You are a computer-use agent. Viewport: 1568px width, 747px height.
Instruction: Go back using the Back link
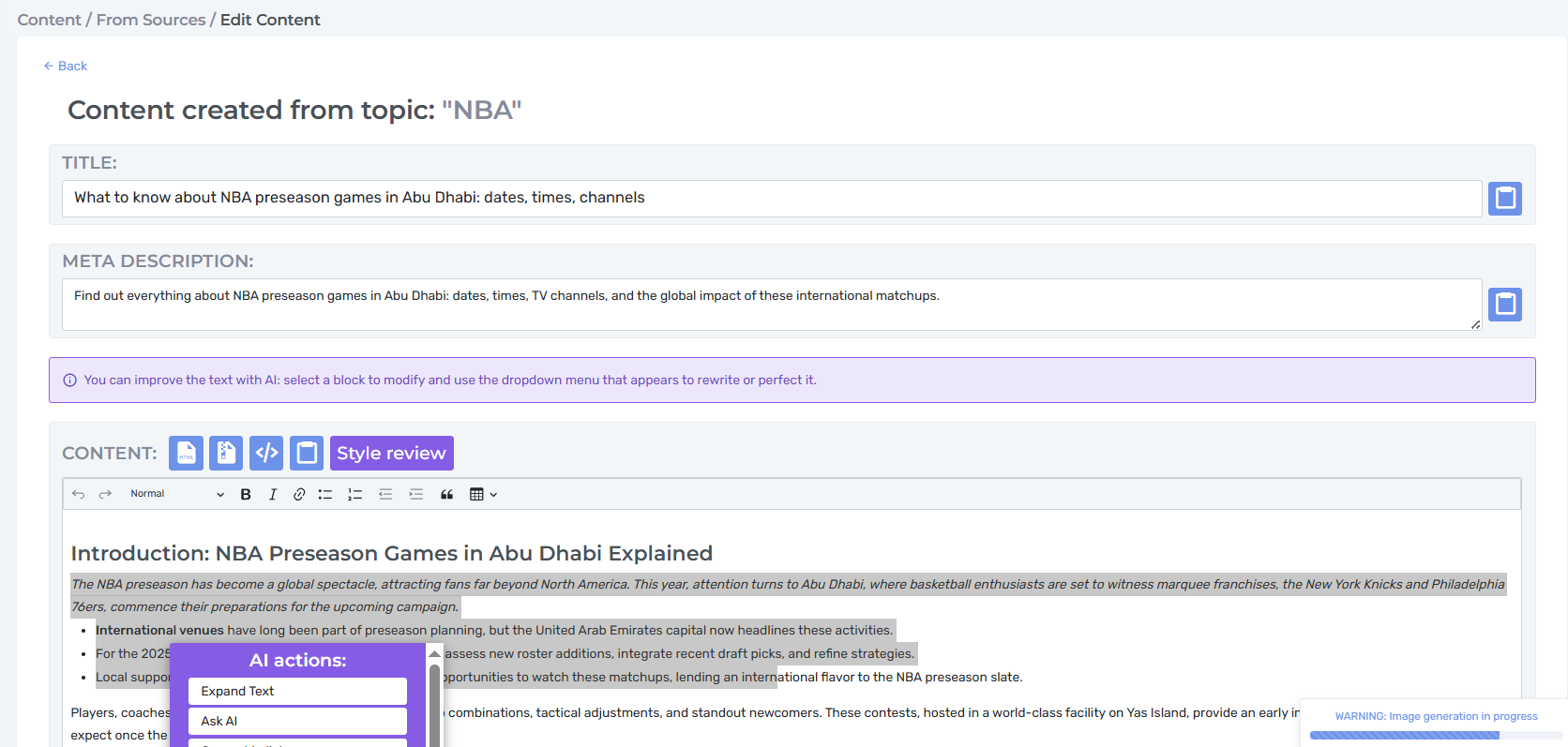pyautogui.click(x=66, y=66)
